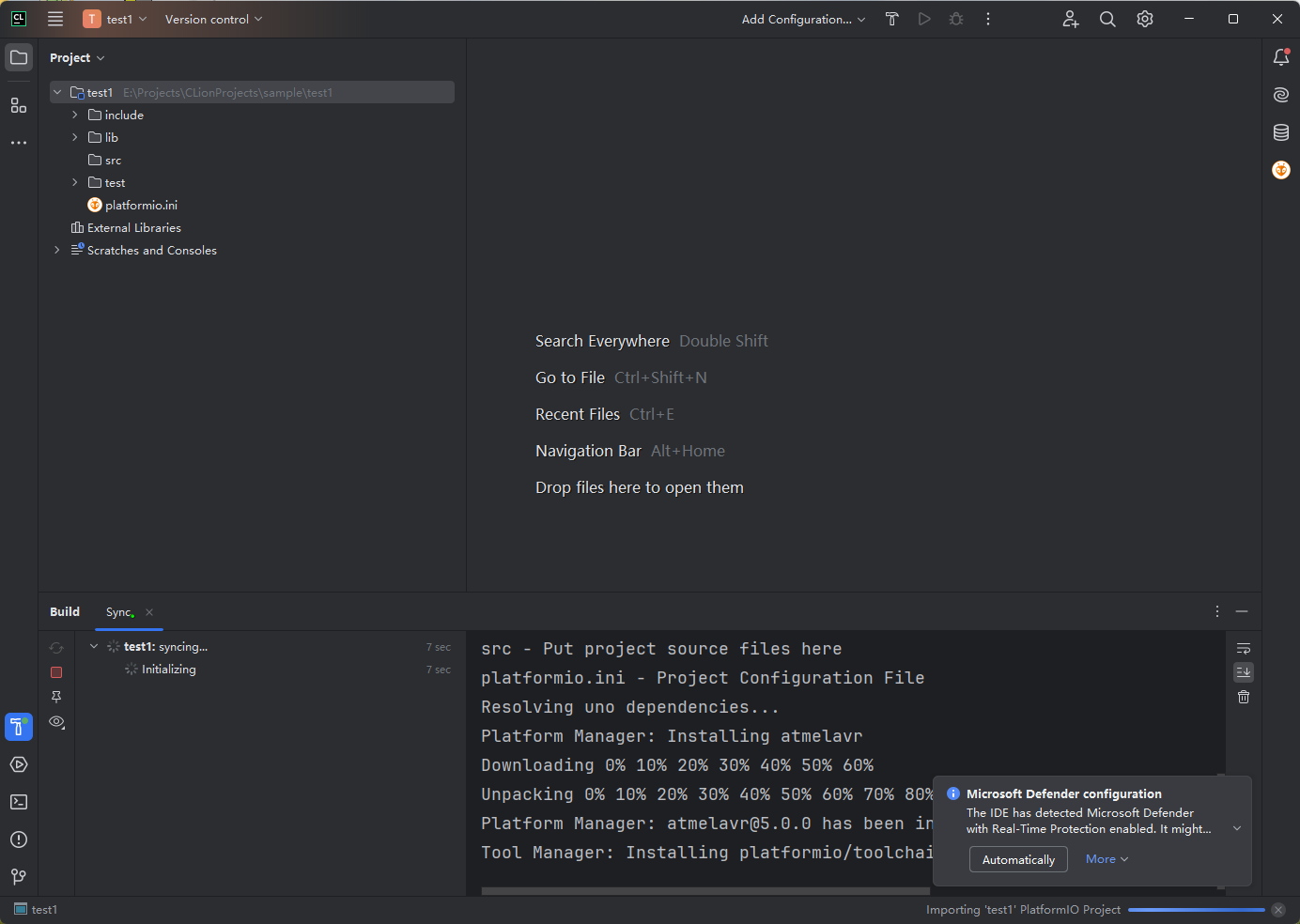Collapse the test1 project root node
This screenshot has height=924, width=1300.
pyautogui.click(x=57, y=92)
